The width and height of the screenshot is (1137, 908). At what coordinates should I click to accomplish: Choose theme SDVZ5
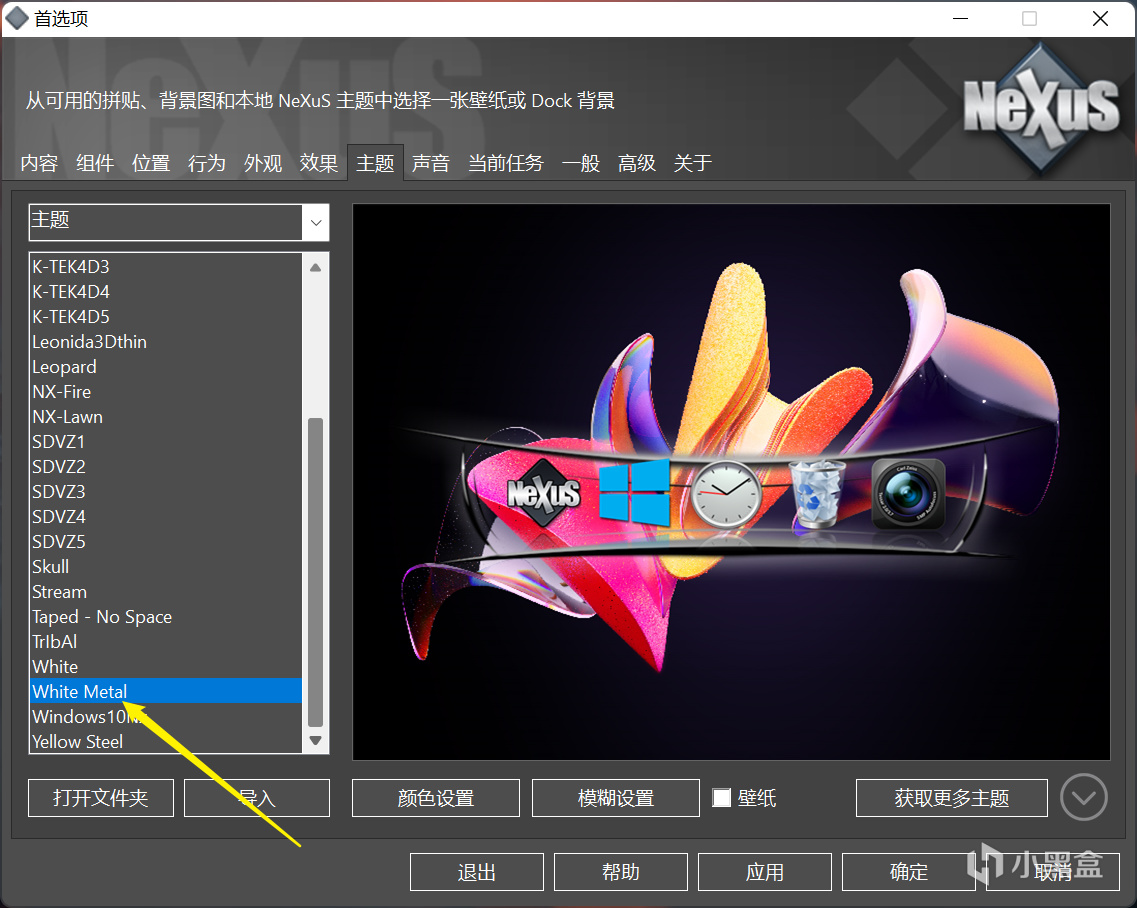165,542
